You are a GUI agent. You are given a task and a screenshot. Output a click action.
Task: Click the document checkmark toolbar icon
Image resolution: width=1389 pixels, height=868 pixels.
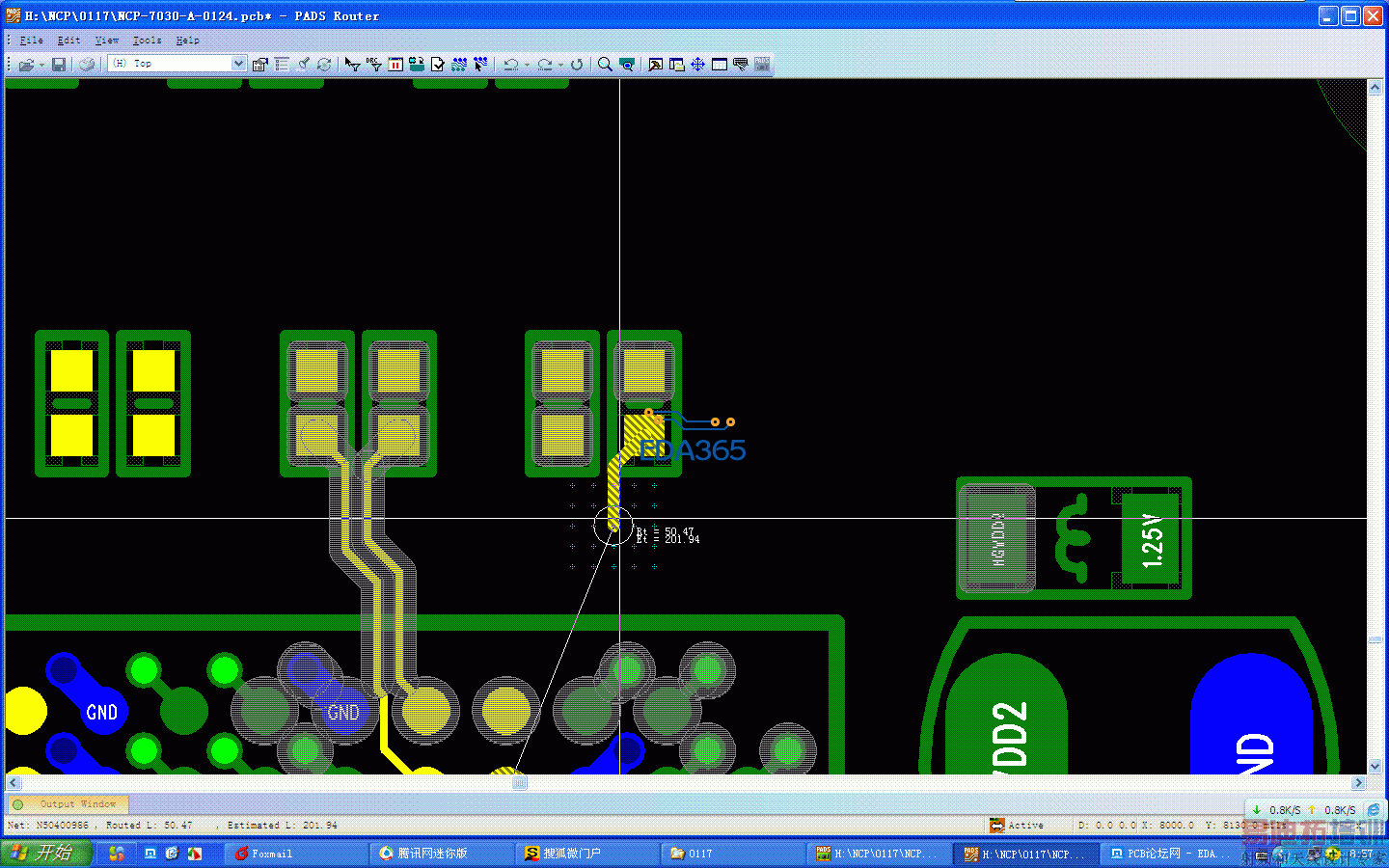point(438,65)
